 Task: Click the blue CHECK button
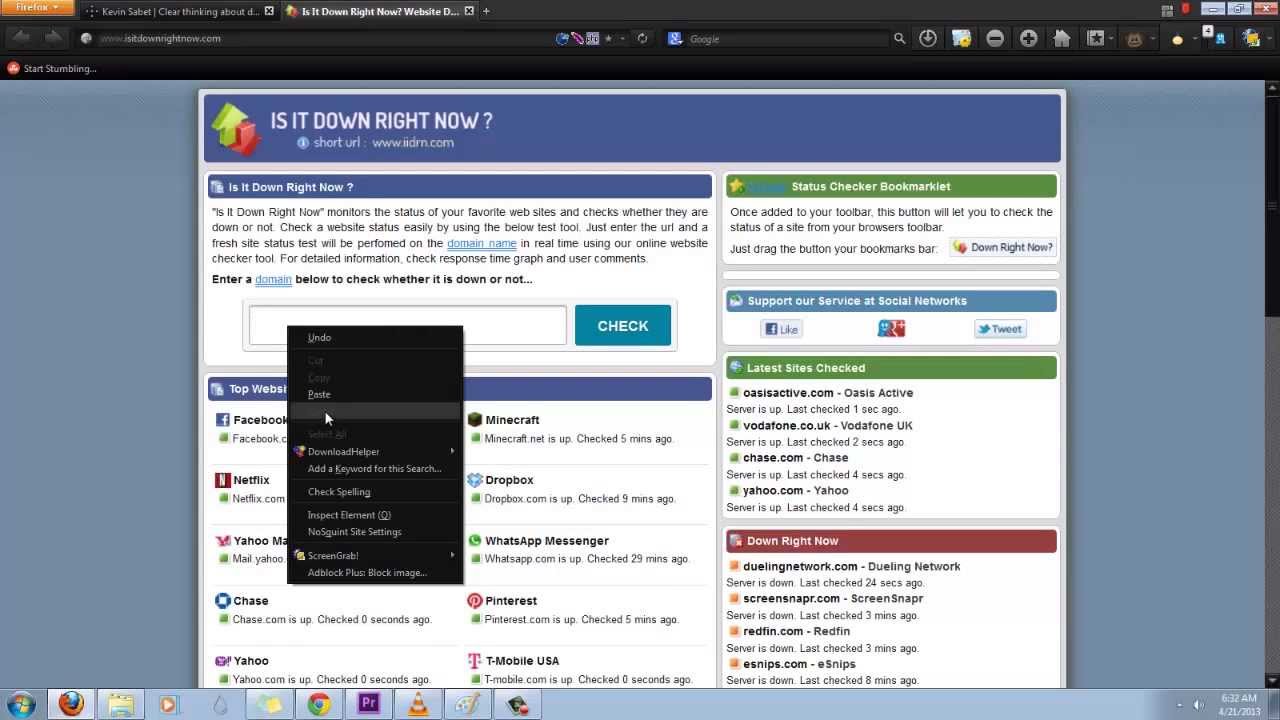[x=623, y=326]
